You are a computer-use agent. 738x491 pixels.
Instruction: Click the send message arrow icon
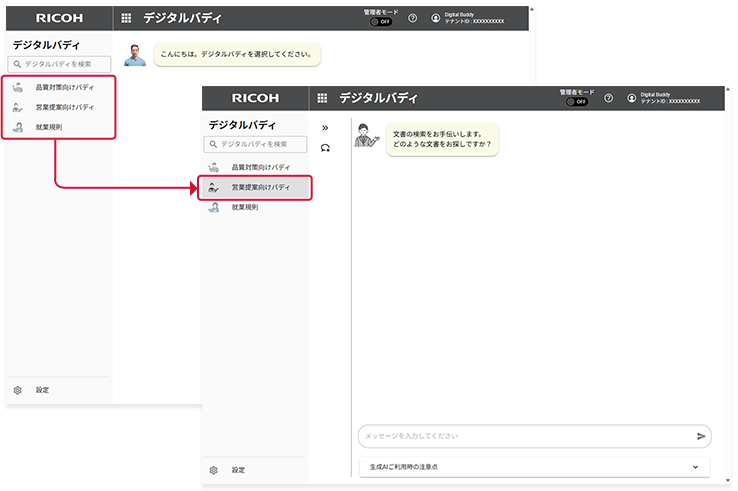point(701,436)
